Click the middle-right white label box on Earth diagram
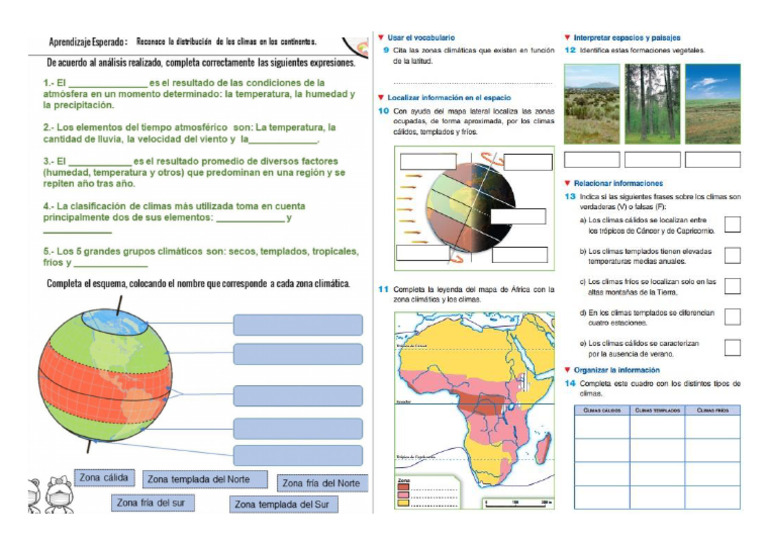768x543 pixels. click(x=518, y=216)
